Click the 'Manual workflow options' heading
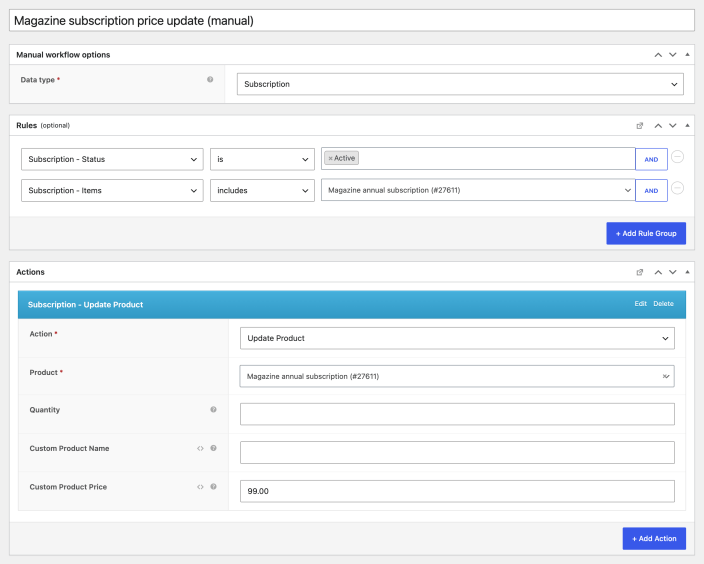704x564 pixels. (x=63, y=55)
